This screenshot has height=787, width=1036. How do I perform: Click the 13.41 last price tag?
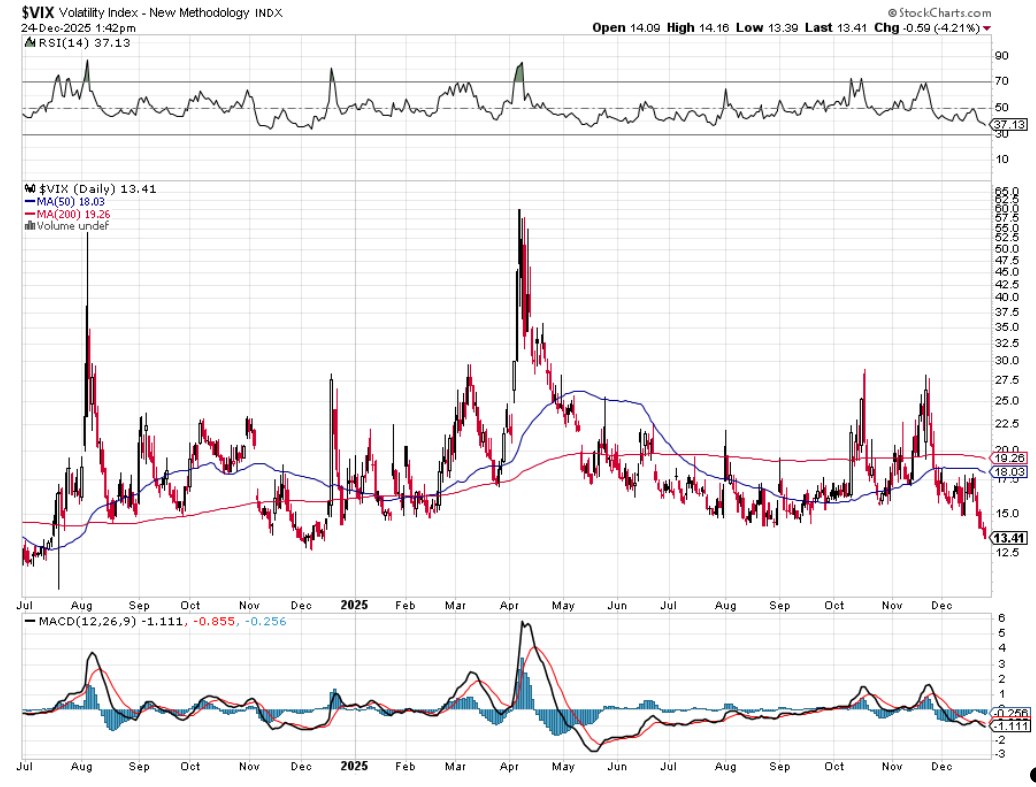click(x=1005, y=537)
